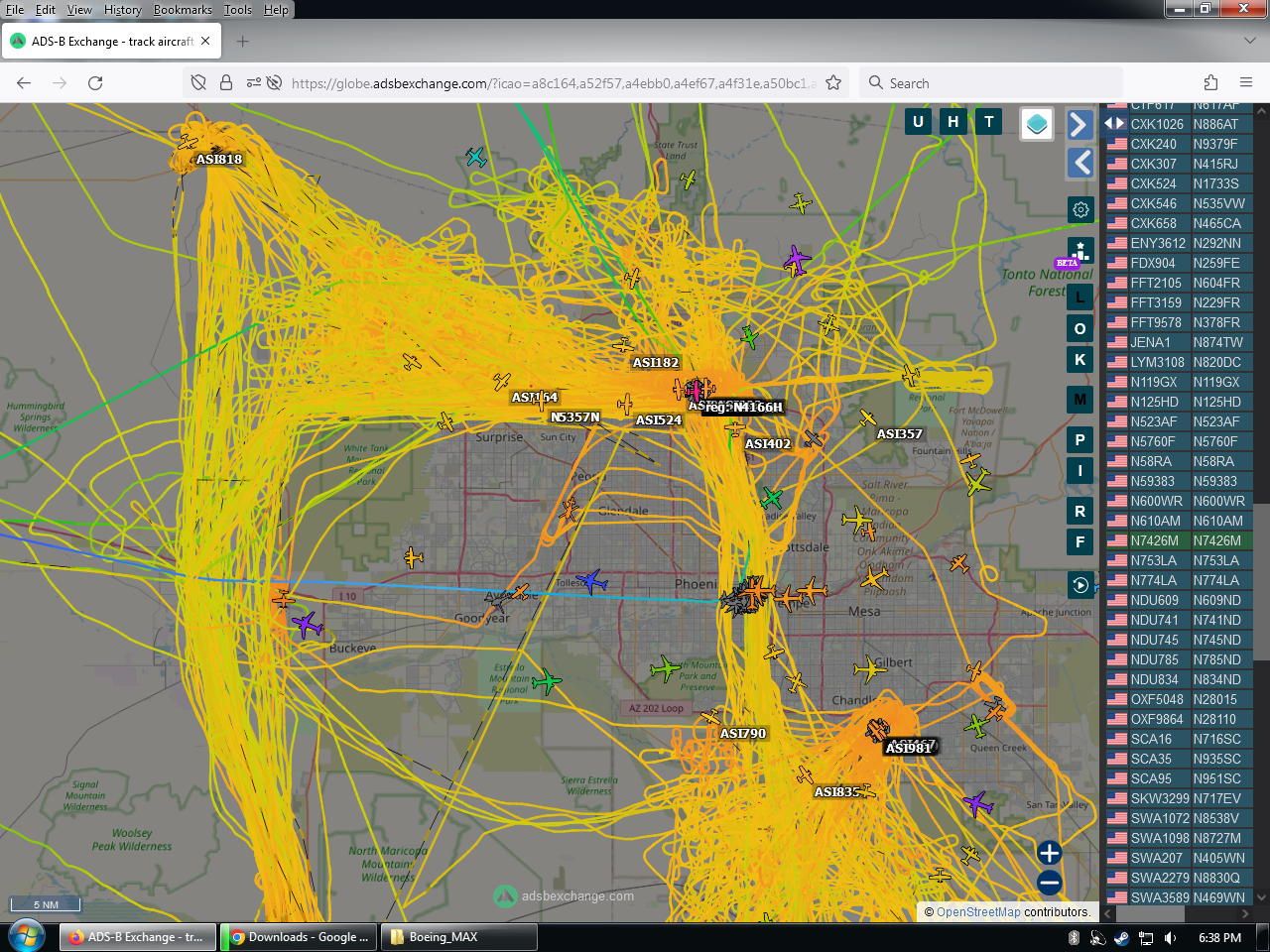The image size is (1270, 952).
Task: Open the Firefox application menu
Action: (x=1246, y=83)
